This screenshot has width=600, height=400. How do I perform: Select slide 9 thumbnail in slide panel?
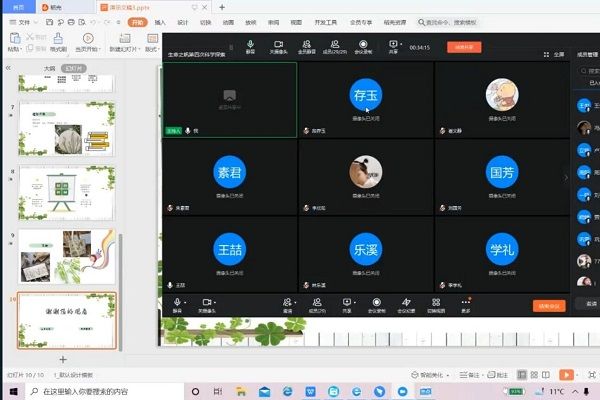coord(66,254)
